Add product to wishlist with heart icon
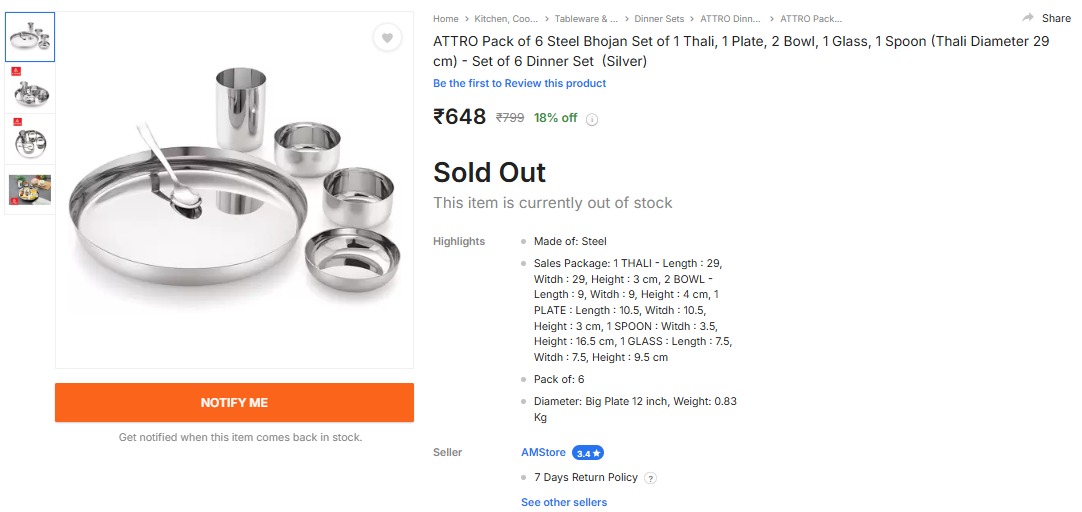This screenshot has height=512, width=1082. (x=387, y=38)
